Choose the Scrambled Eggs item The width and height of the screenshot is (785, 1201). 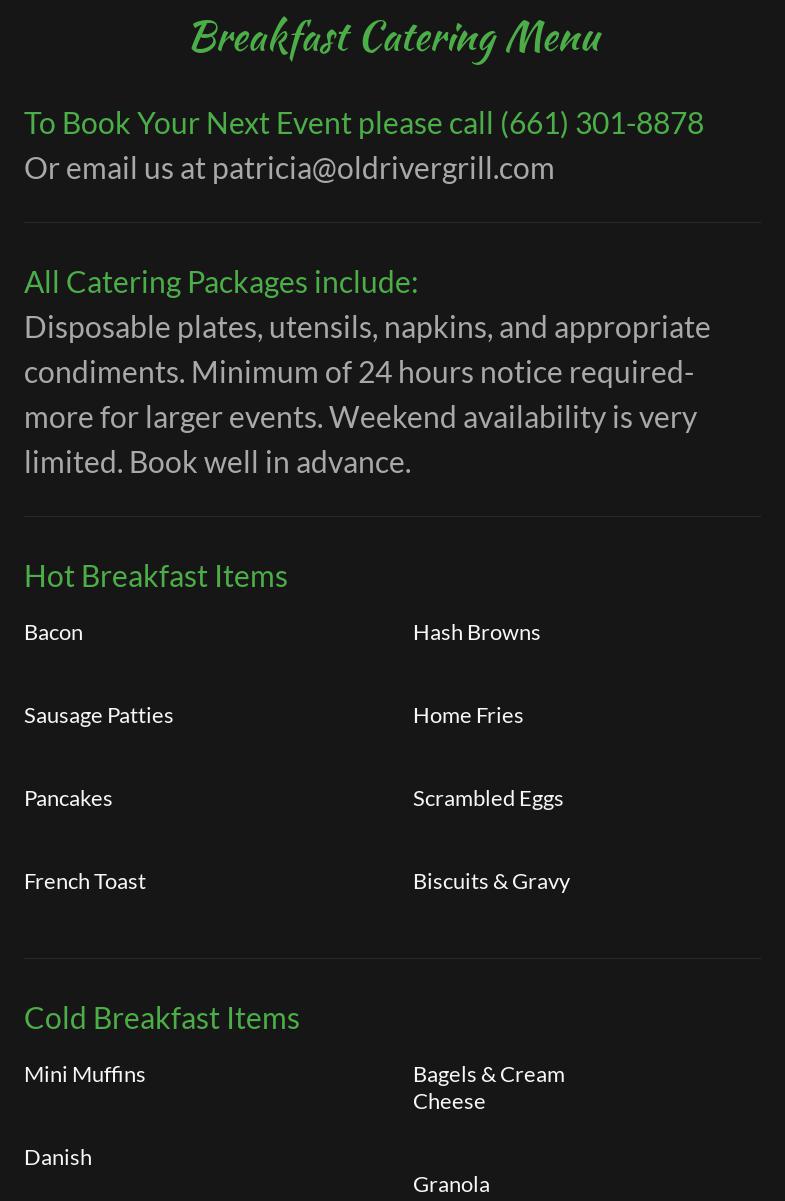click(x=488, y=798)
